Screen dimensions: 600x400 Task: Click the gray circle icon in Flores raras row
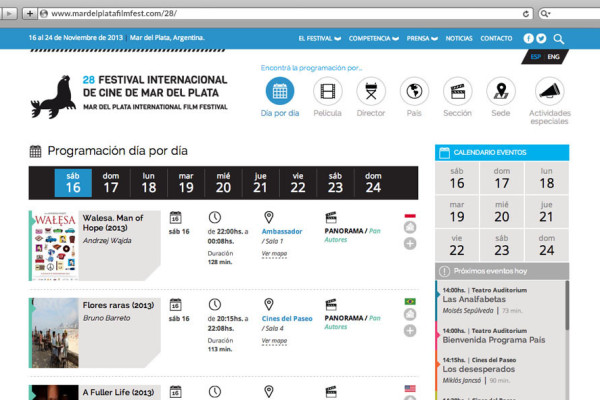click(410, 315)
